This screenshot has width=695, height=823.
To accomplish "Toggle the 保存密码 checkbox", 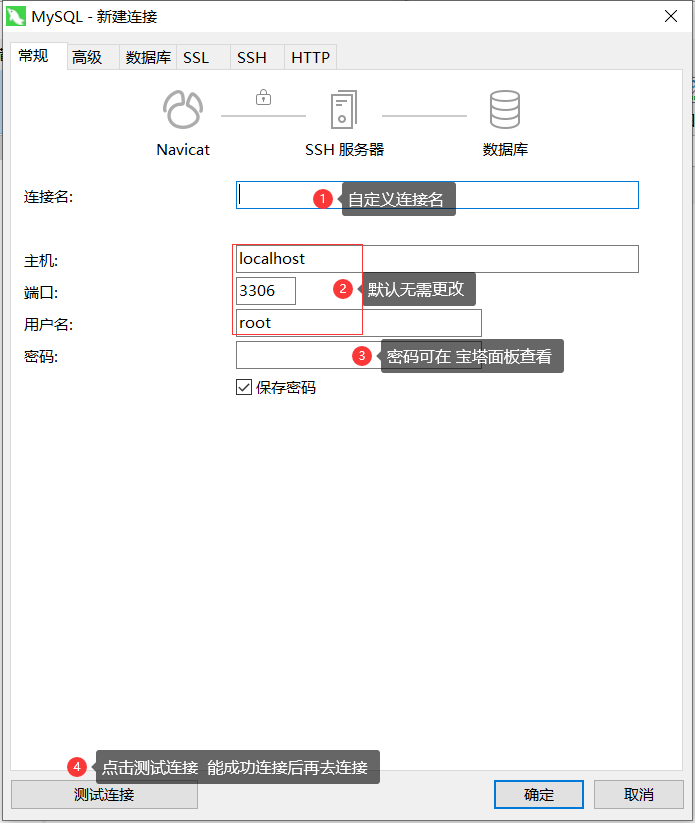I will [244, 387].
